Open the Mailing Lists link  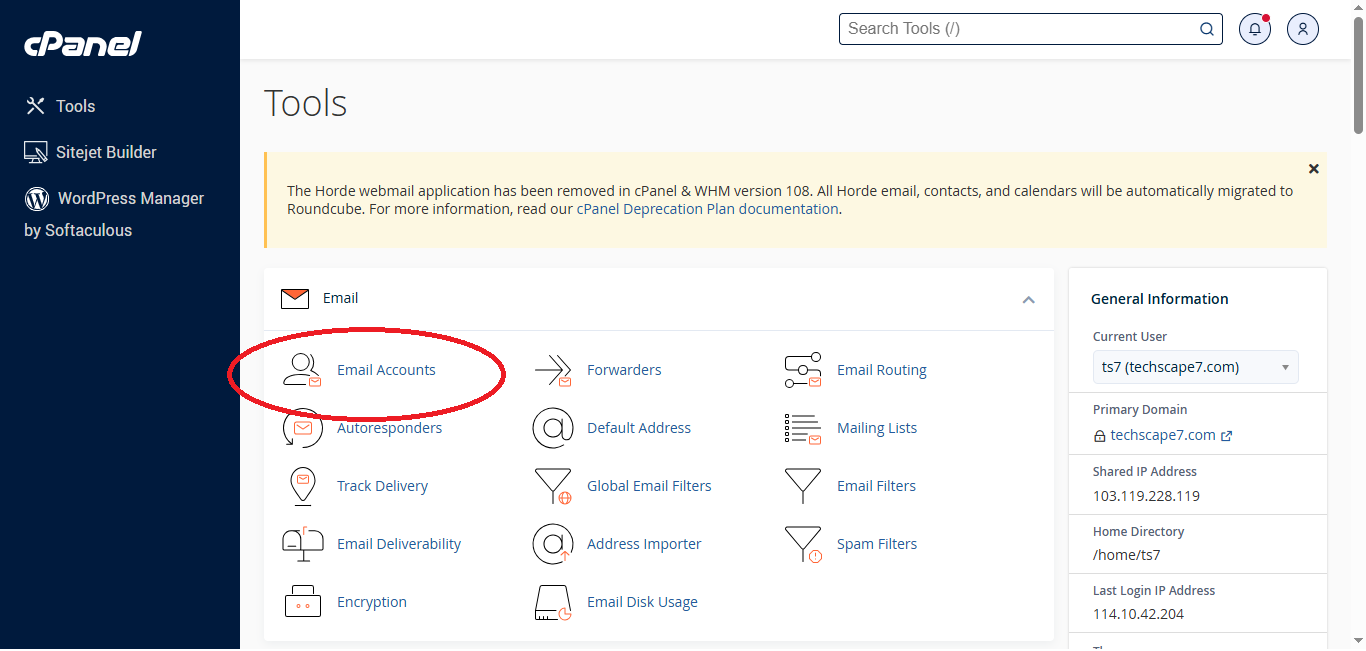(876, 428)
